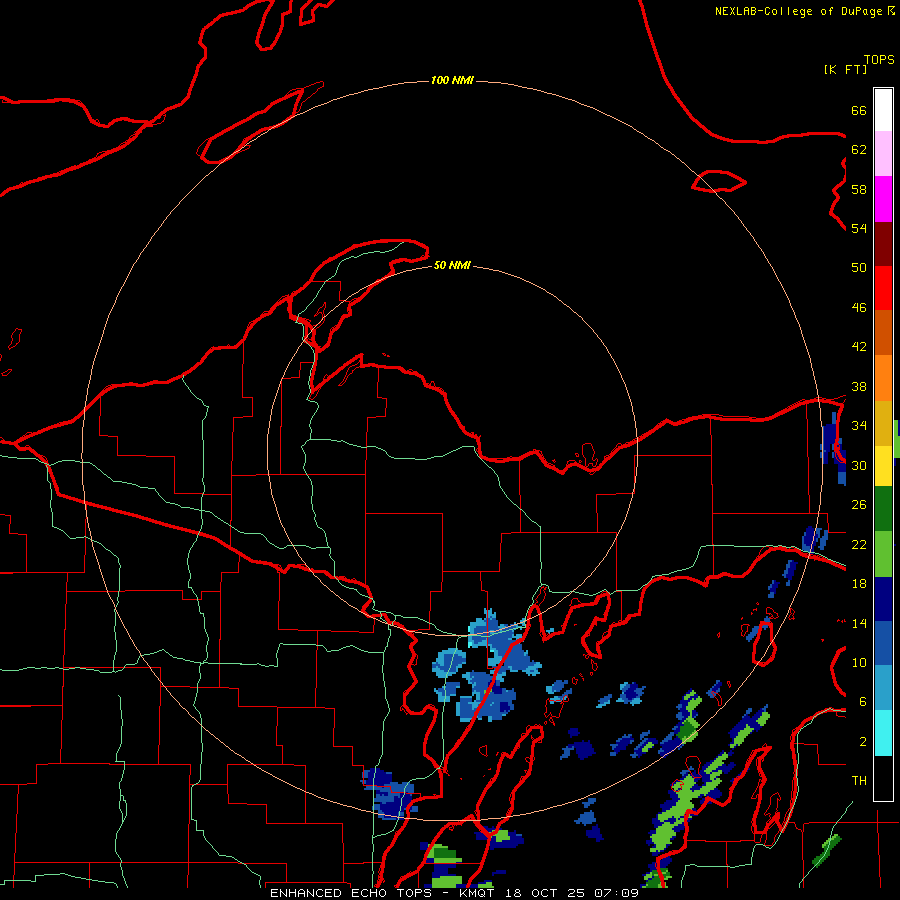This screenshot has height=900, width=900.
Task: Select the white swatch in the legend
Action: (x=883, y=110)
